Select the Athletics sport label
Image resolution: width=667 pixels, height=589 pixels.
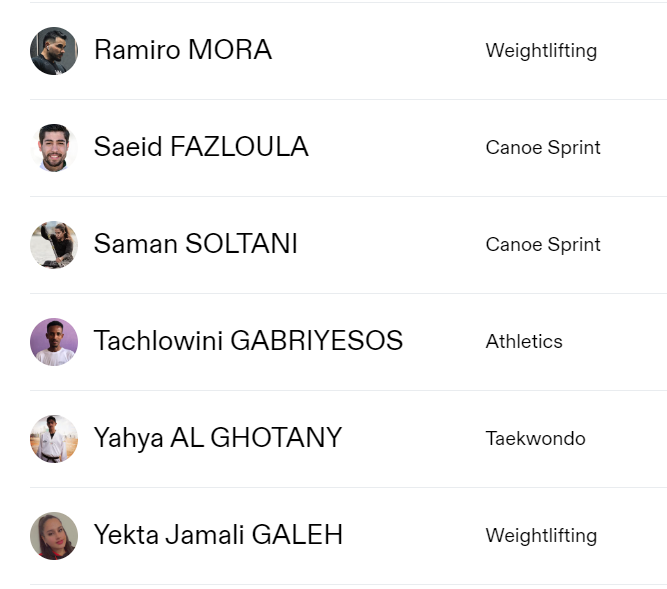524,342
